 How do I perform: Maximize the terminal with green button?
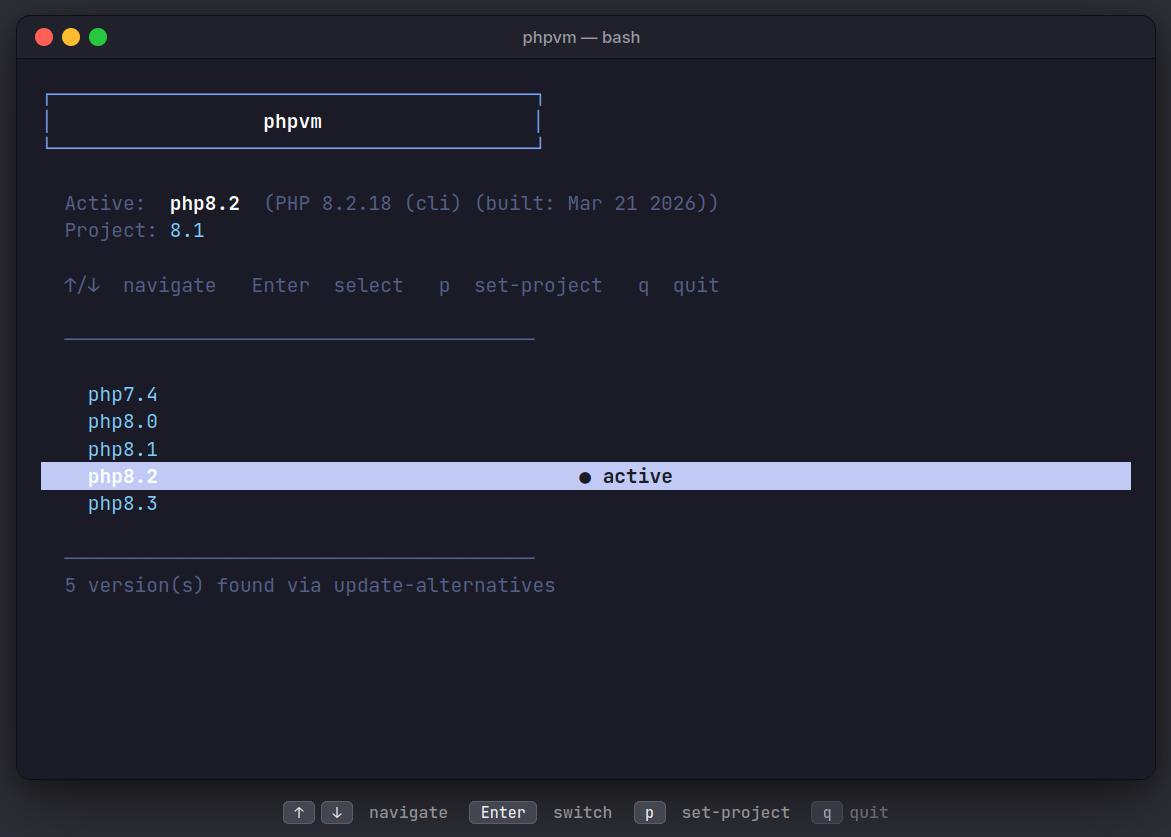click(x=98, y=37)
